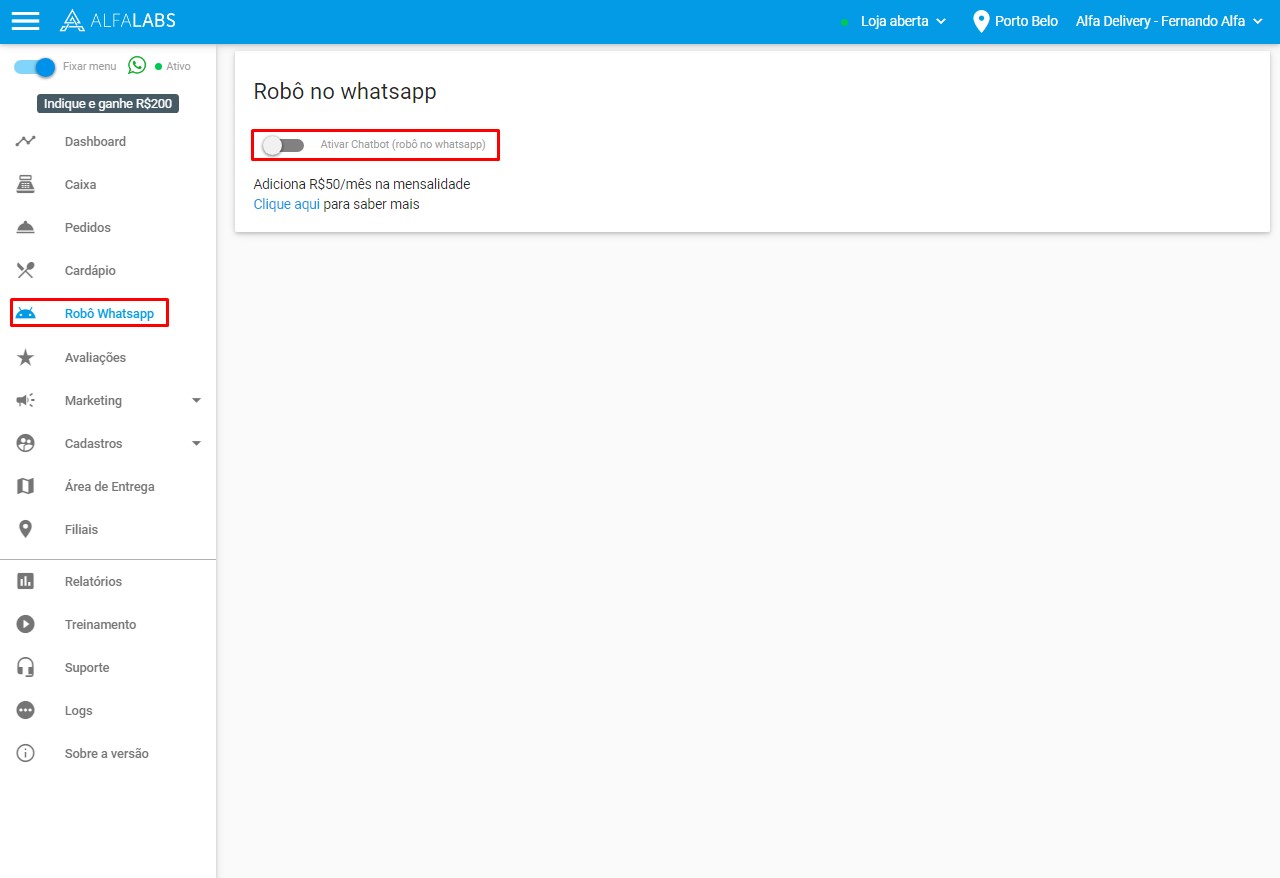Enable the Ativar Chatbot toggle
This screenshot has height=878, width=1280.
(x=283, y=146)
